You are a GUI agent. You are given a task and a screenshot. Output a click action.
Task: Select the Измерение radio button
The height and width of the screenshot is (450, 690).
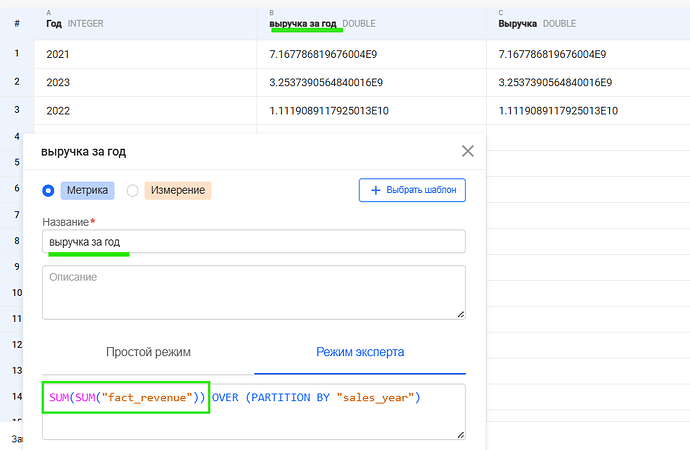(x=132, y=190)
